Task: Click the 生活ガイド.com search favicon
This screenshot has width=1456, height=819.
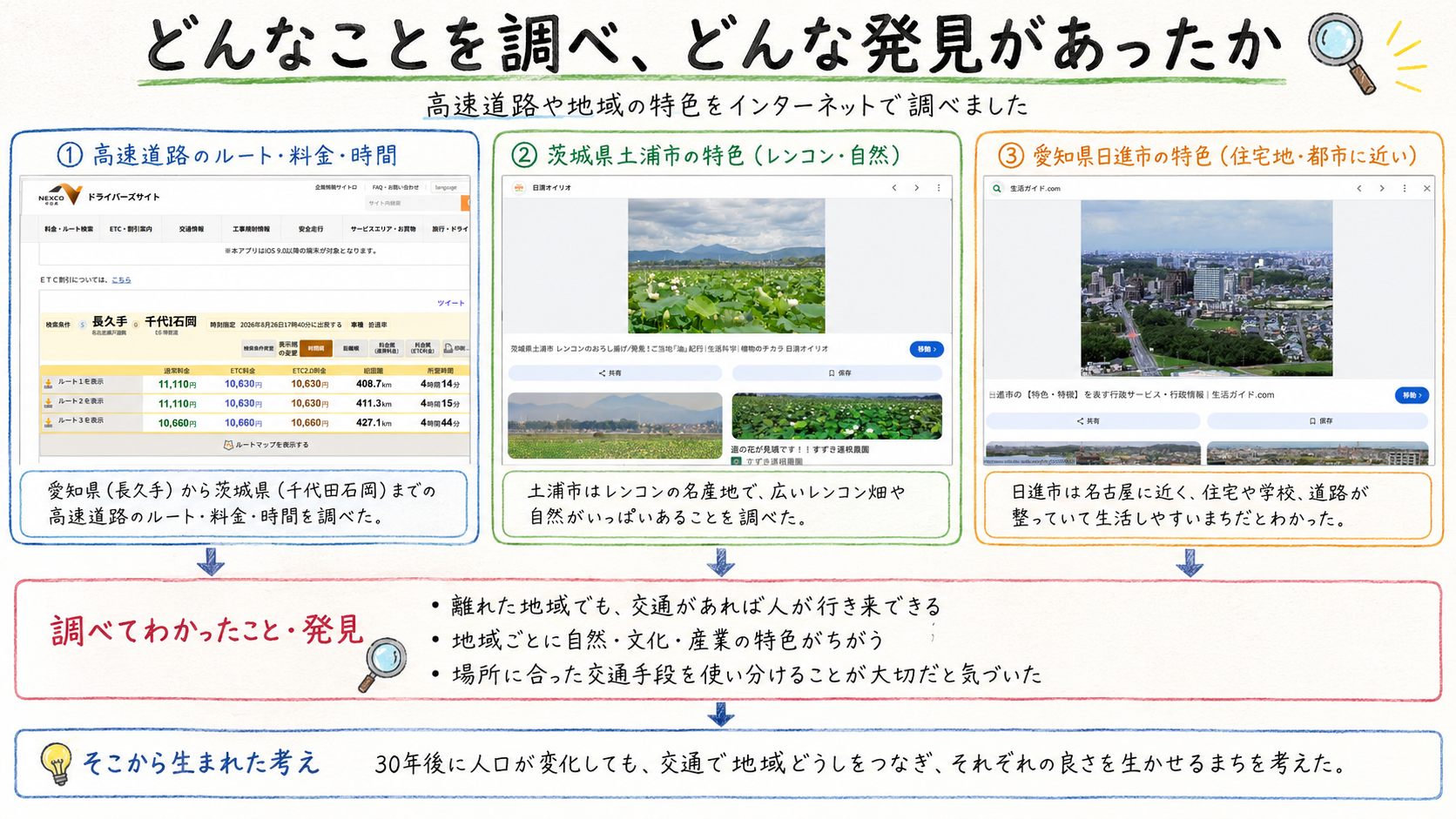Action: pyautogui.click(x=997, y=188)
